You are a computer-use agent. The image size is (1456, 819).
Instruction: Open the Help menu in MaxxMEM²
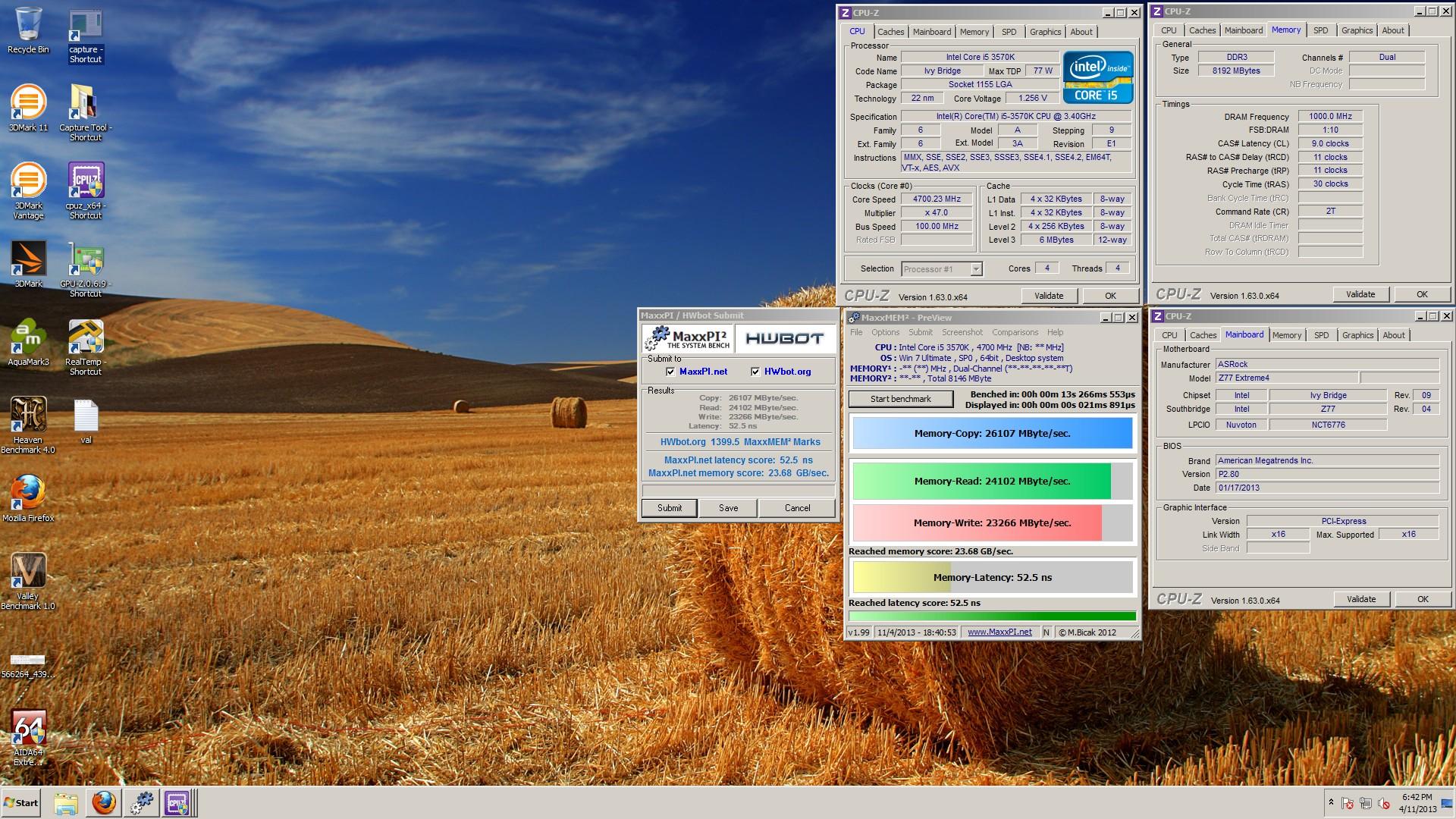pos(1055,332)
